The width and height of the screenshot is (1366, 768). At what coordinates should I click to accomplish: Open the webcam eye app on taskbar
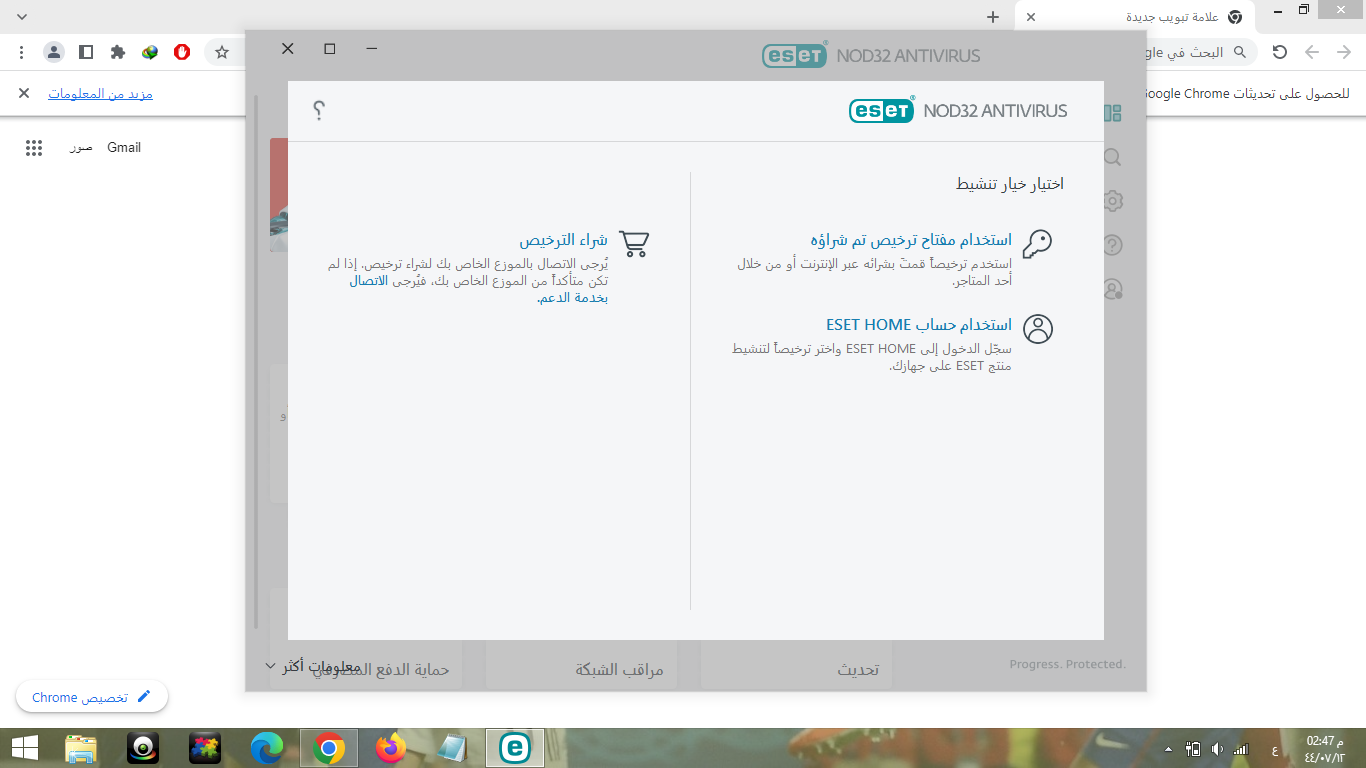click(143, 748)
